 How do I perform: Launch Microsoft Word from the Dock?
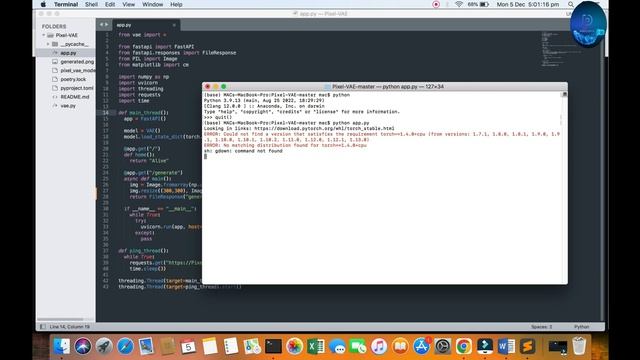506,347
